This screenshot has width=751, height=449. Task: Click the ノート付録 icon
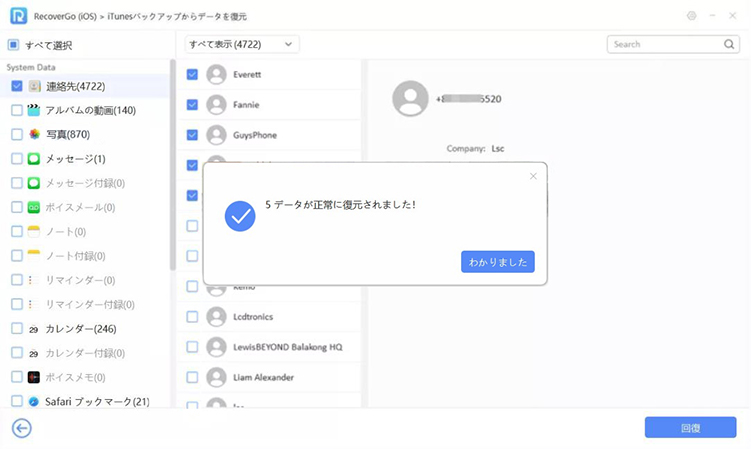point(34,255)
